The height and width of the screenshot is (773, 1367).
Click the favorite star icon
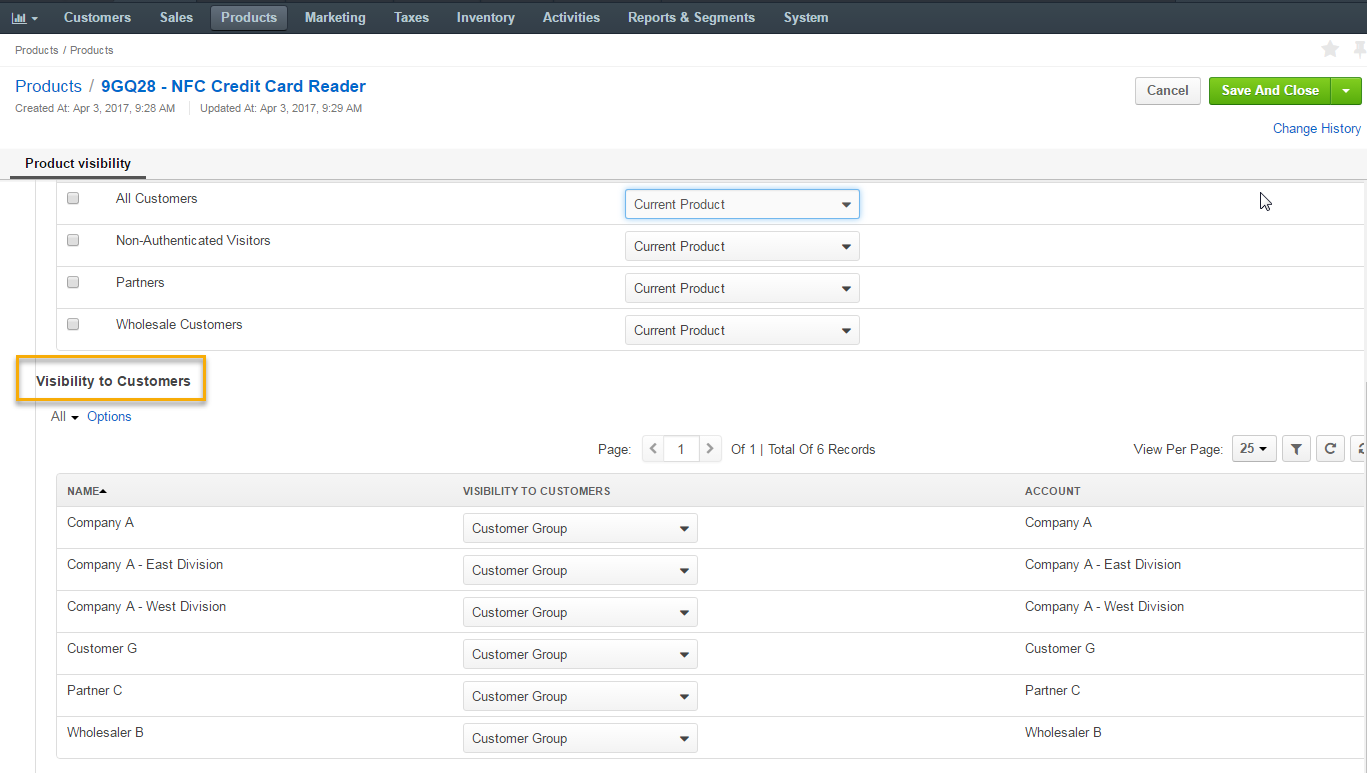pos(1330,49)
